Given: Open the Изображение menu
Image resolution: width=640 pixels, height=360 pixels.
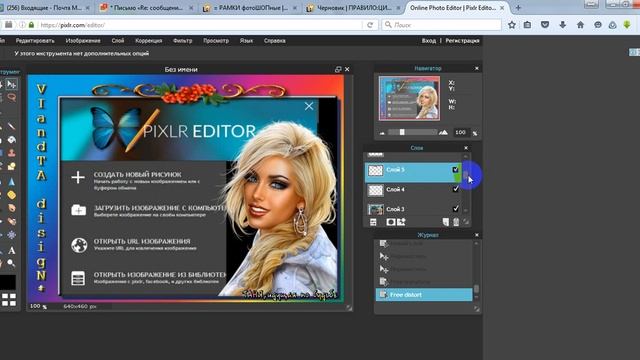Looking at the screenshot, I should click(83, 41).
